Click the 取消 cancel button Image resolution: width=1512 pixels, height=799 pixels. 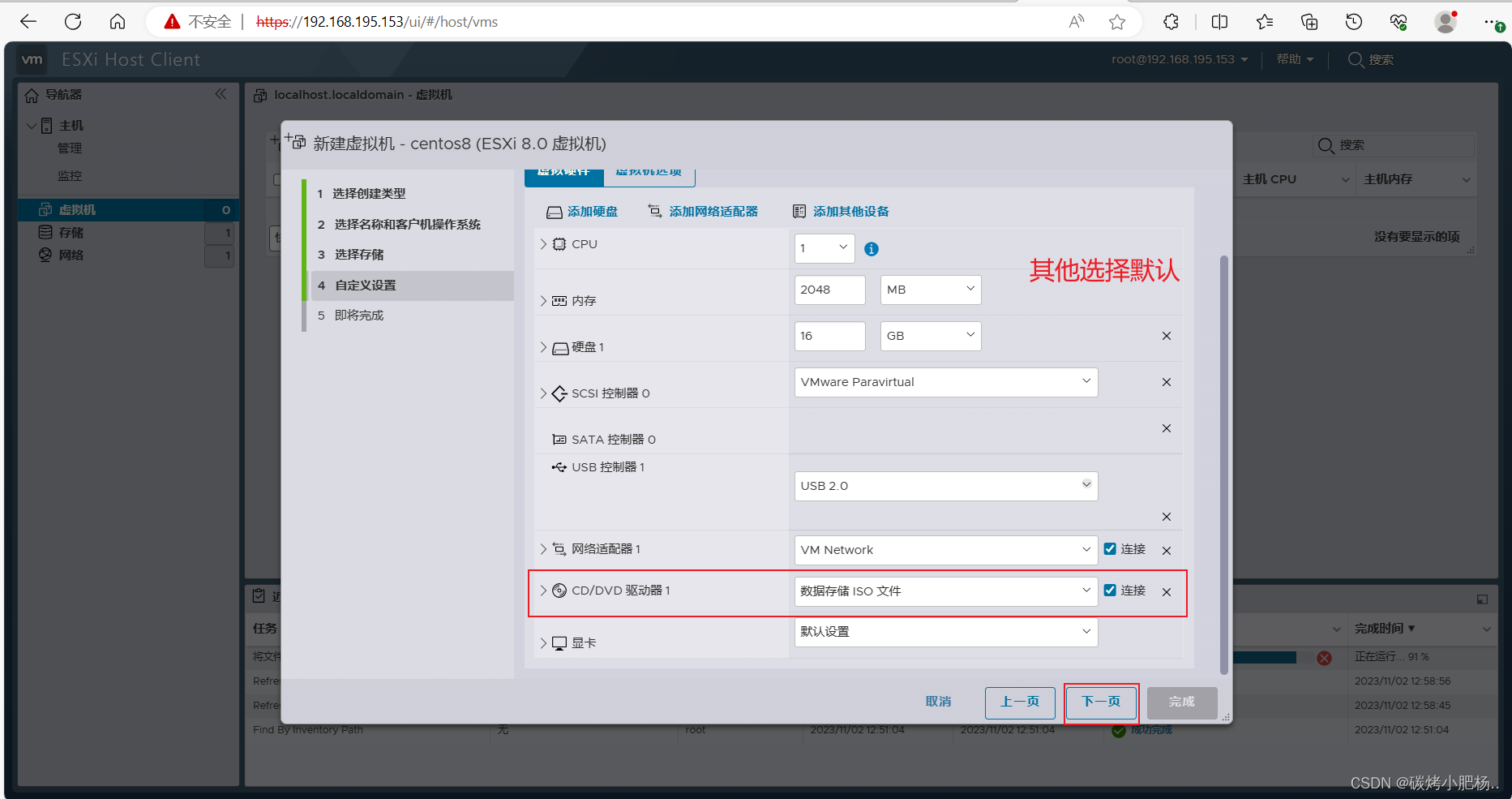coord(939,702)
